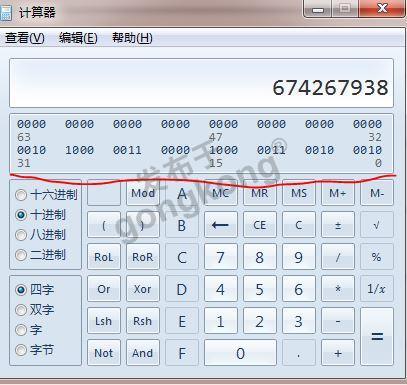Viewport: 407px width, 385px height.
Task: Click the decimal point button
Action: pyautogui.click(x=299, y=353)
